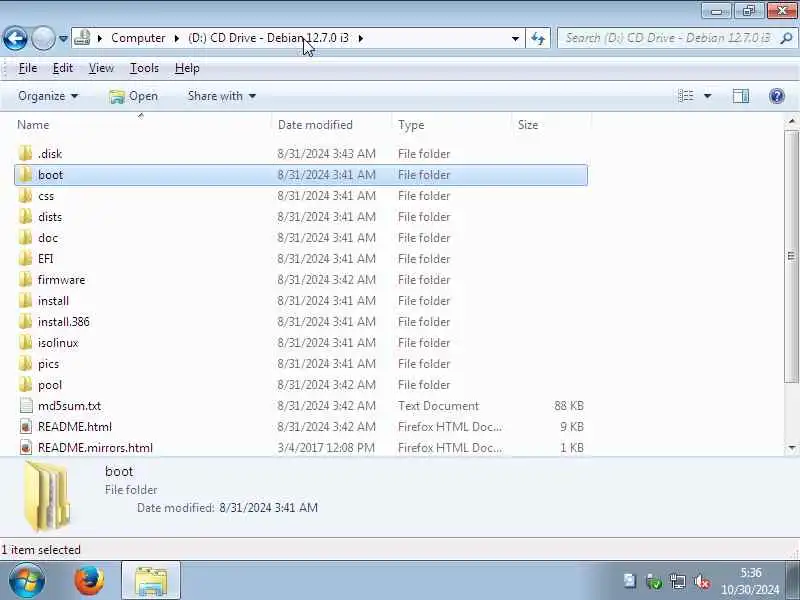This screenshot has height=600, width=800.
Task: Click the large boot folder thumbnail in details pane
Action: pyautogui.click(x=47, y=496)
